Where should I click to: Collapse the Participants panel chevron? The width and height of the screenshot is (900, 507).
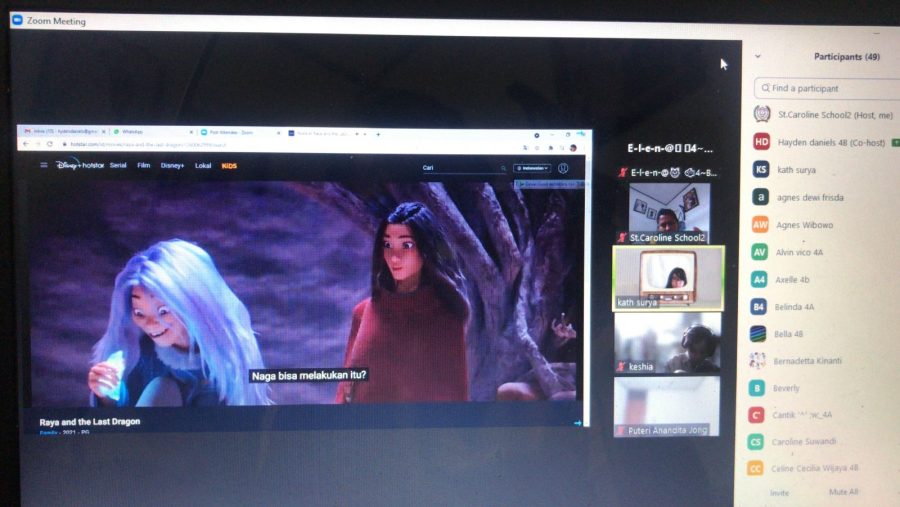758,57
